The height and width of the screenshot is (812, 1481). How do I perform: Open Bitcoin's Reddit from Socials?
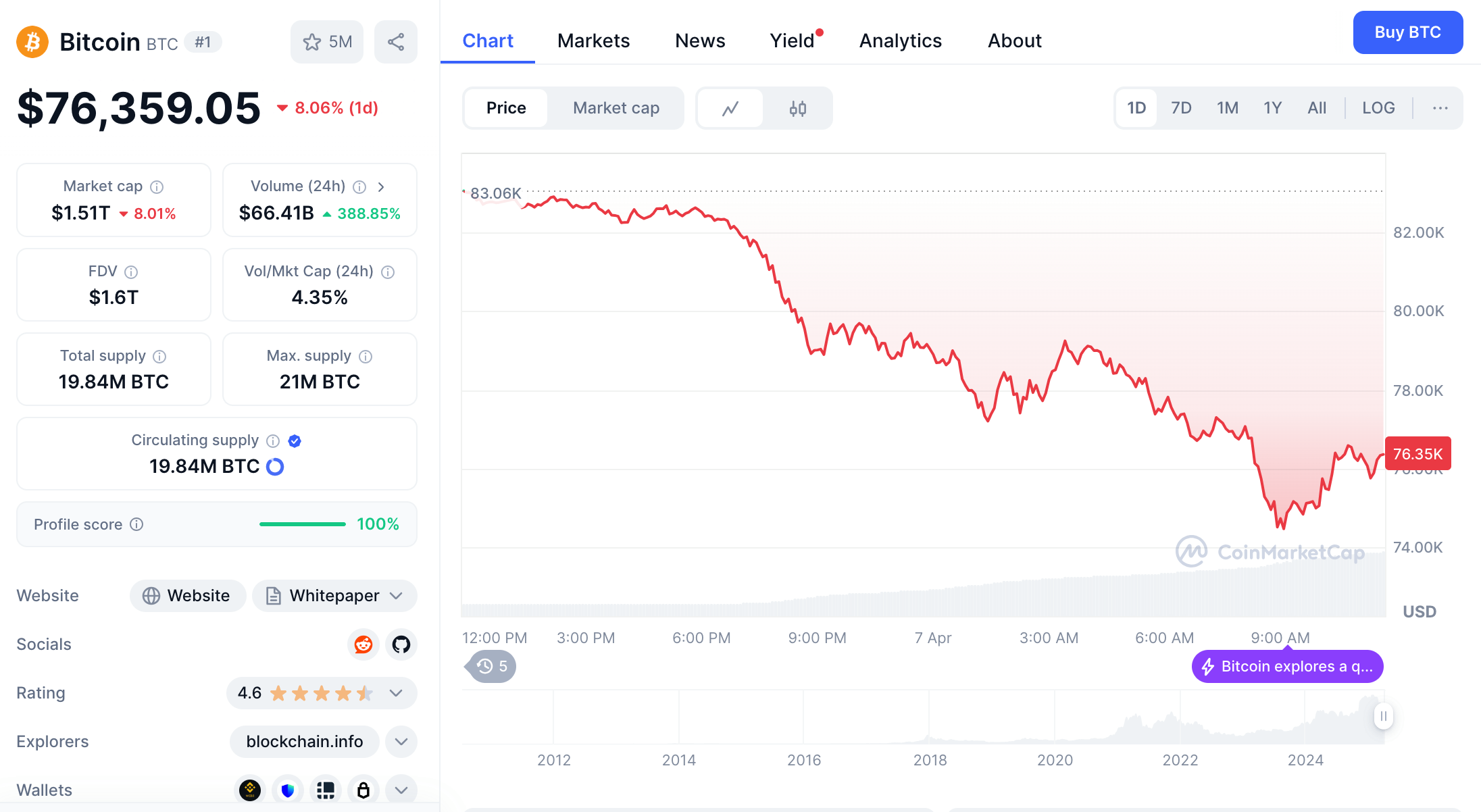pyautogui.click(x=363, y=644)
